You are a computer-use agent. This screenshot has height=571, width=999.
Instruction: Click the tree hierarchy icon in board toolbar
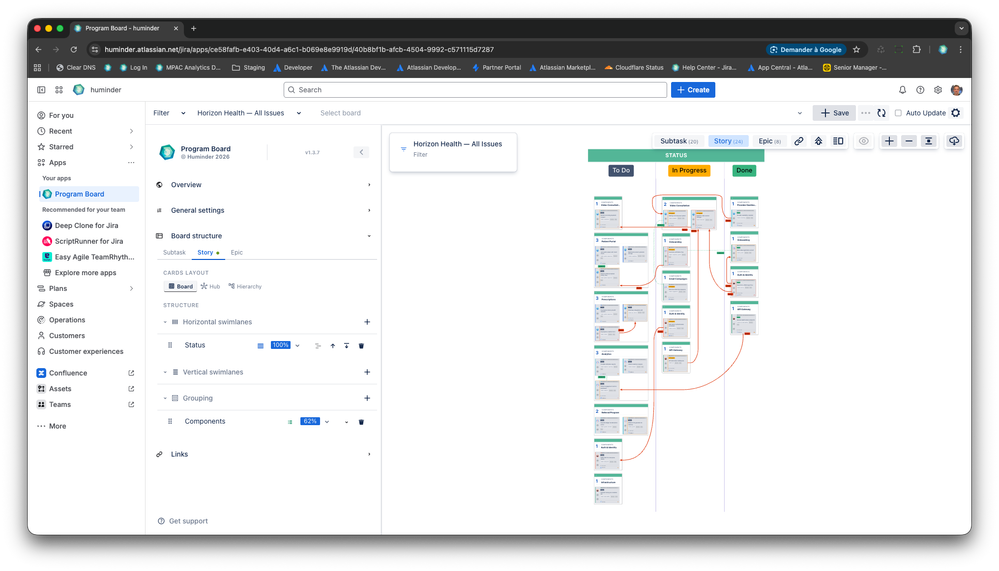(x=819, y=141)
